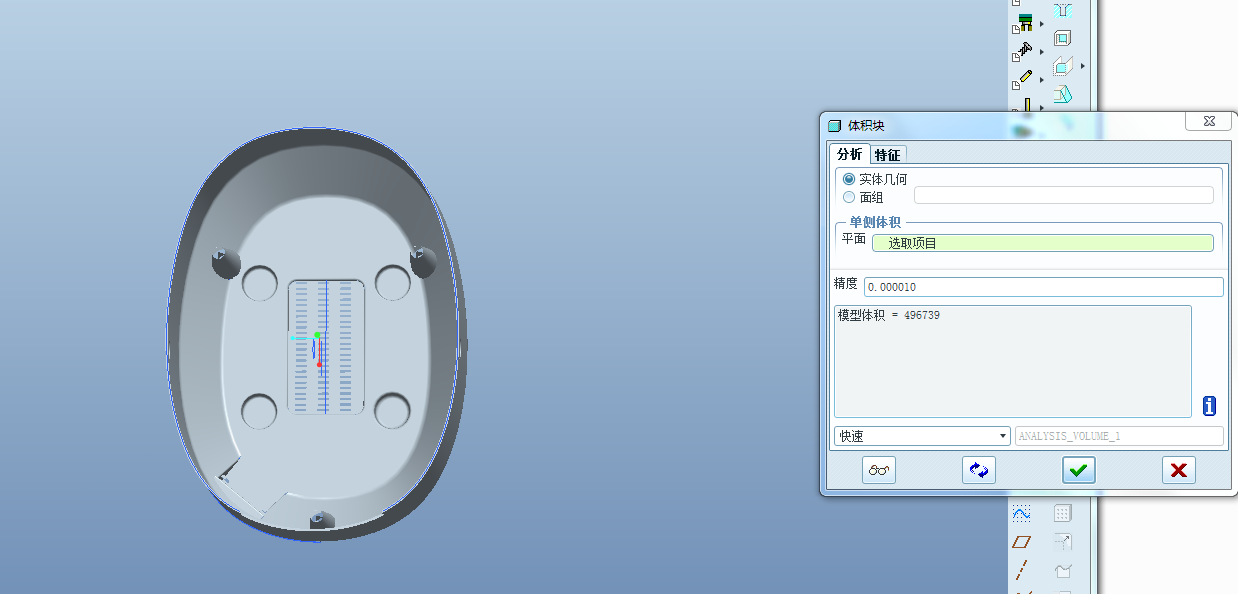Switch to the 特征 tab
1238x594 pixels.
tap(887, 155)
